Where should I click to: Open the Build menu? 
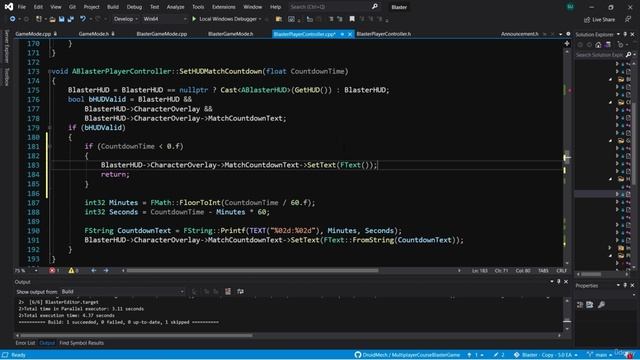click(113, 7)
